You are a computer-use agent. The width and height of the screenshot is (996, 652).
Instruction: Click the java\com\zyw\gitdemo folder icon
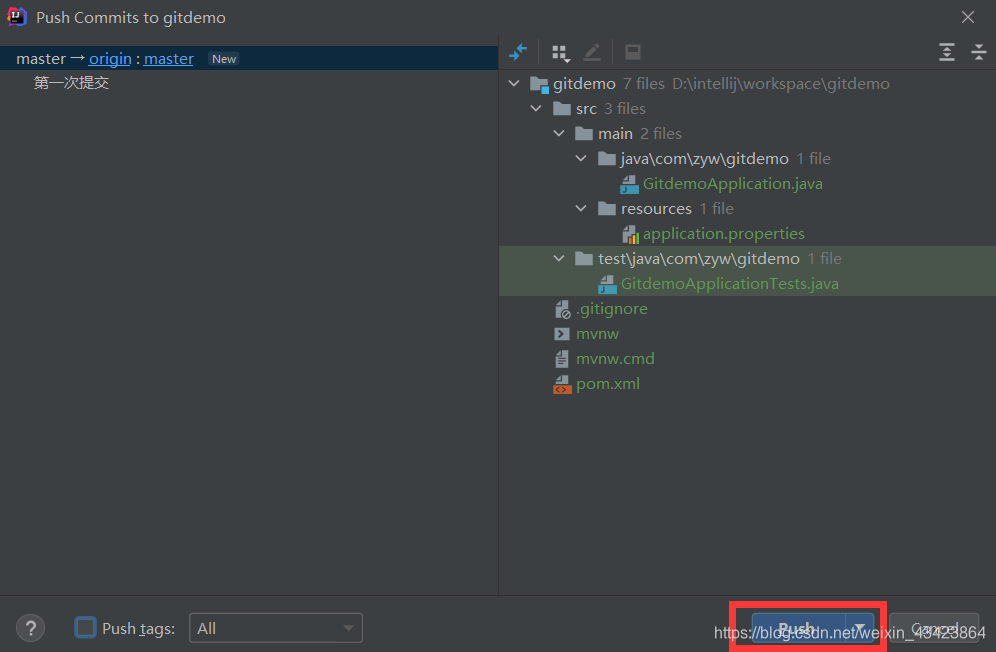(x=607, y=158)
